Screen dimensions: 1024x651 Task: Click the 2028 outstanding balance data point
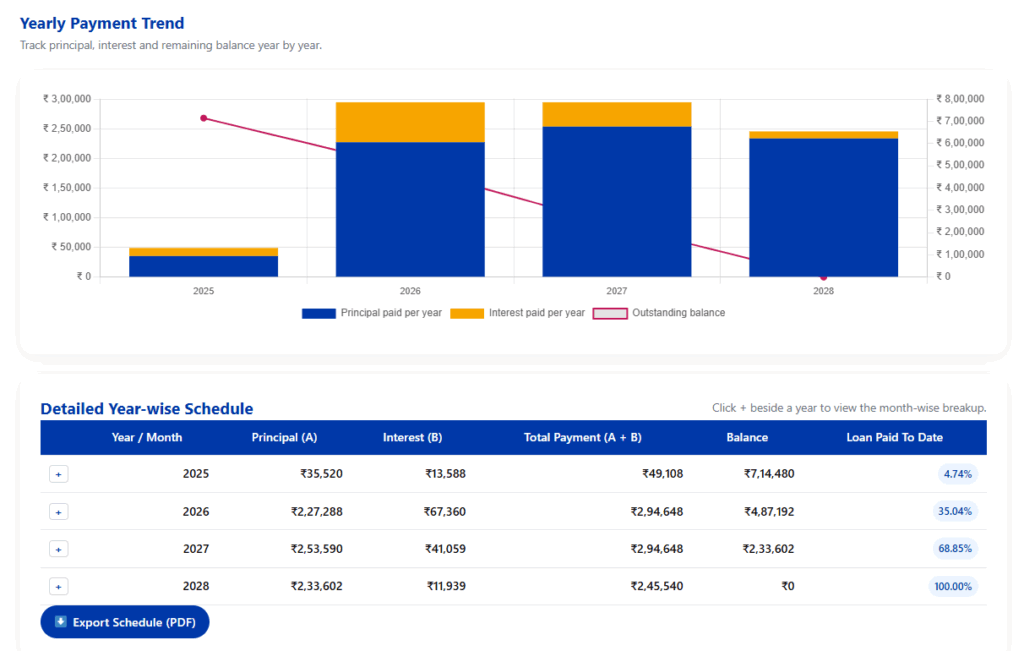[x=824, y=277]
